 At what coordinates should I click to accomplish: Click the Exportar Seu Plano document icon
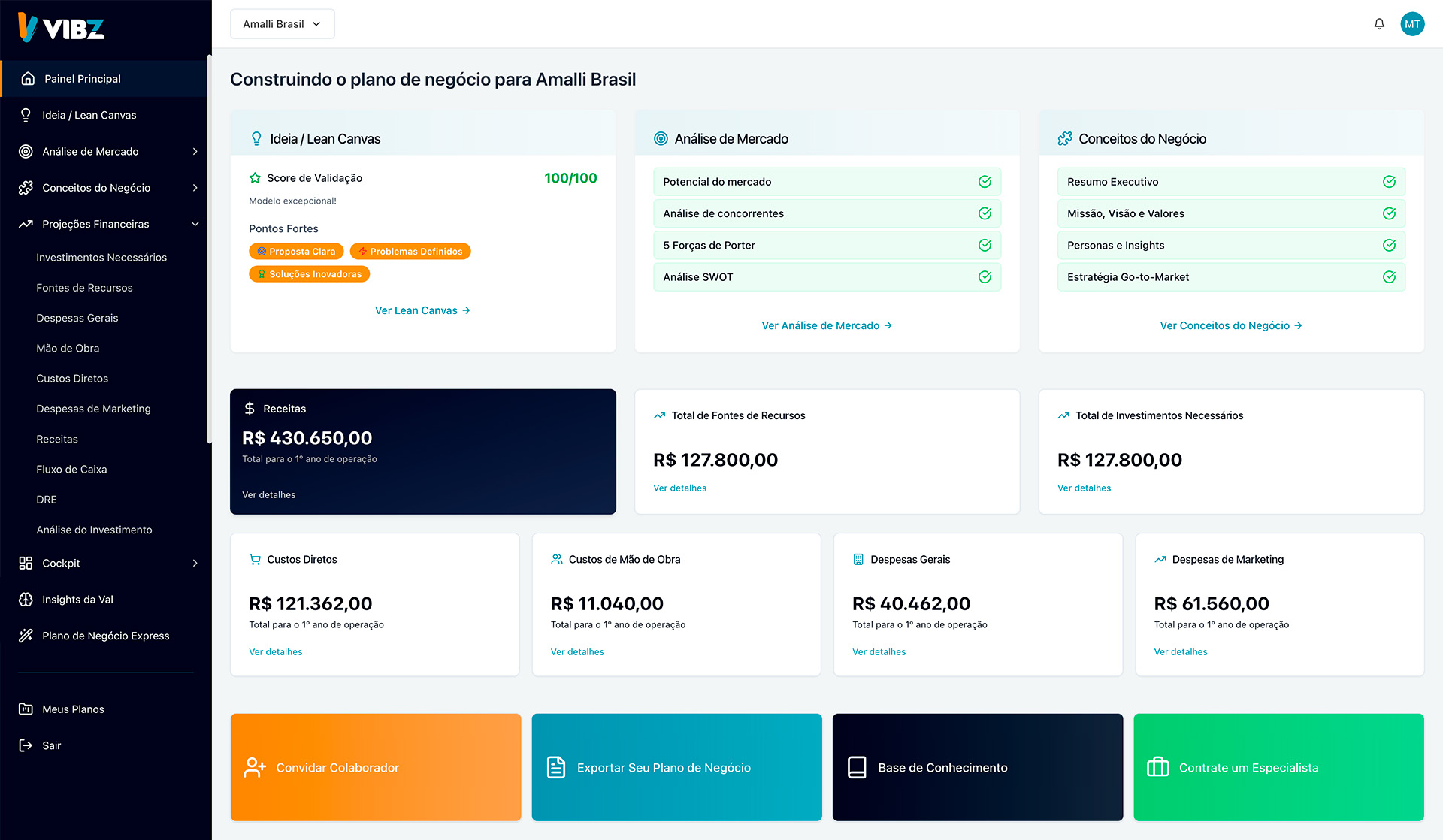coord(556,767)
